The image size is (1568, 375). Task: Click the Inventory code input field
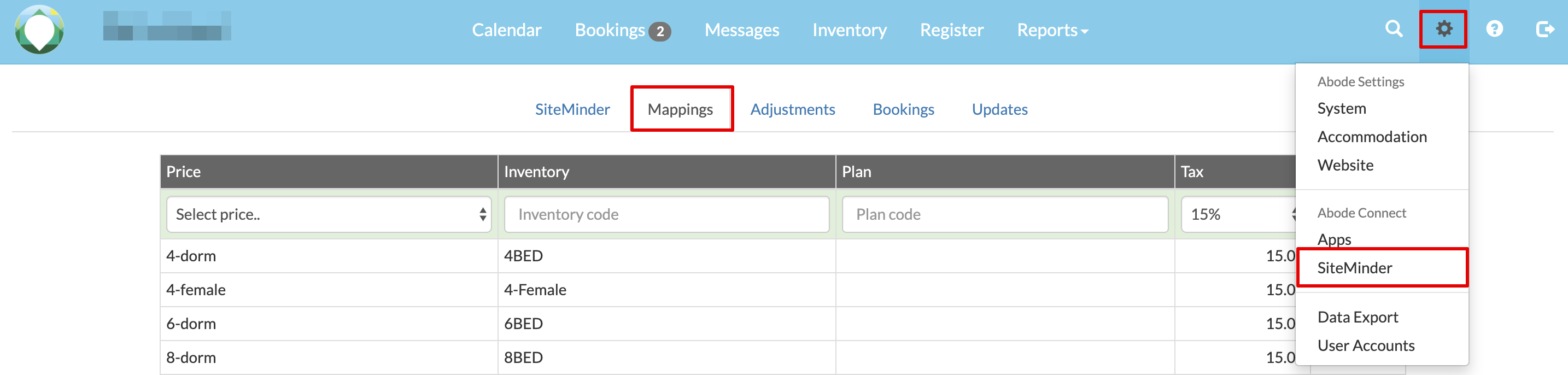[x=666, y=214]
